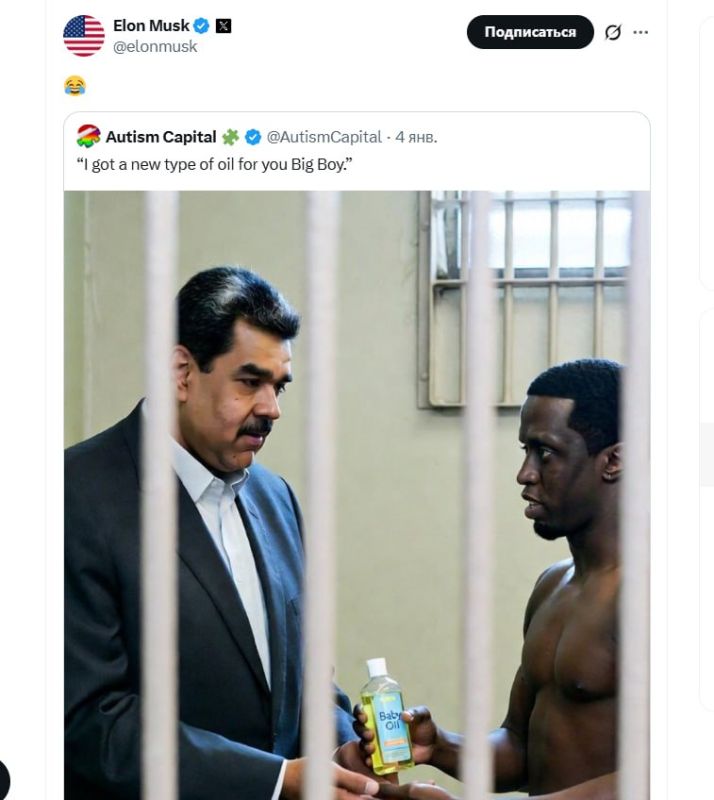The height and width of the screenshot is (800, 714).
Task: Click the green puzzle piece emoji
Action: [x=230, y=137]
